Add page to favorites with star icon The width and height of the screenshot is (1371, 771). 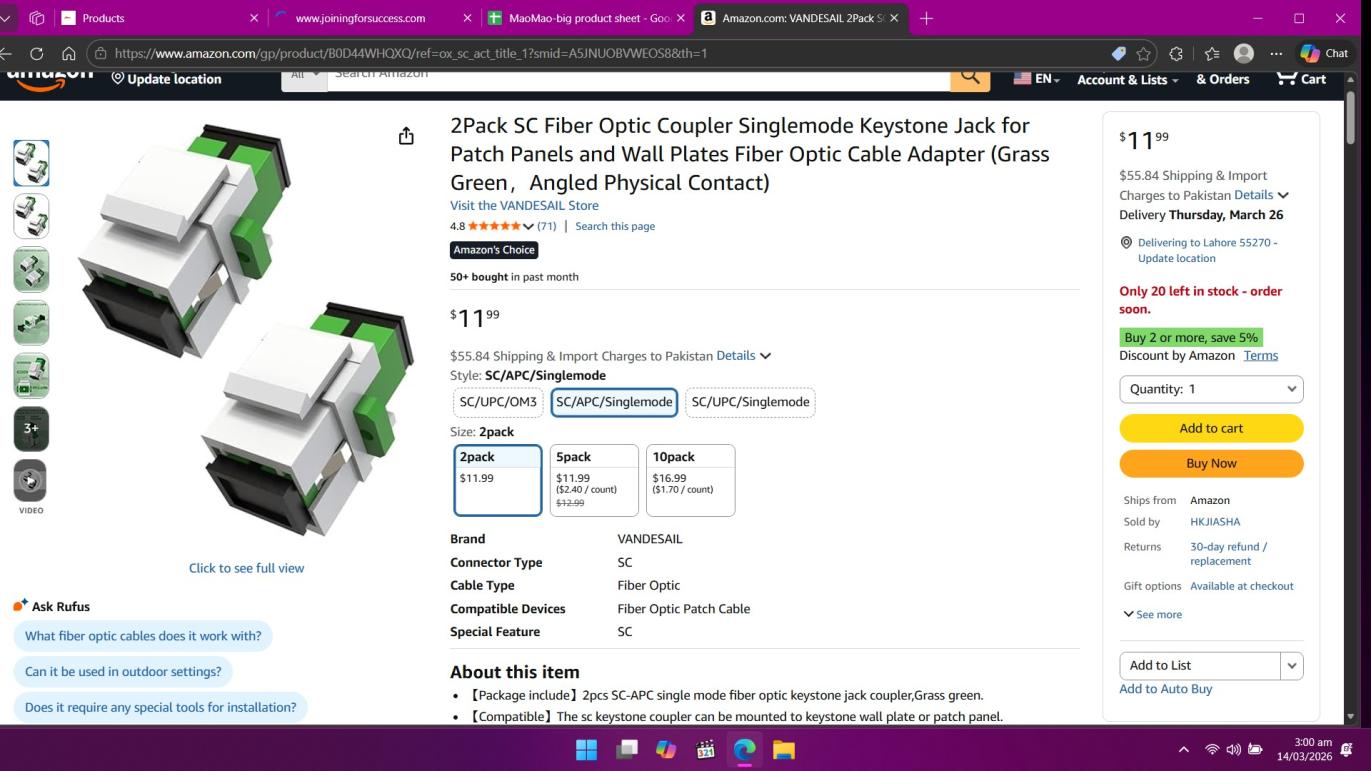pyautogui.click(x=1144, y=53)
